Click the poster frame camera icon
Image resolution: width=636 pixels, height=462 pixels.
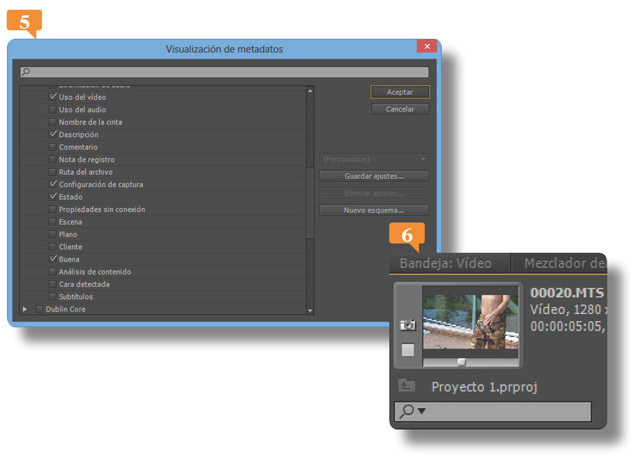pos(408,325)
